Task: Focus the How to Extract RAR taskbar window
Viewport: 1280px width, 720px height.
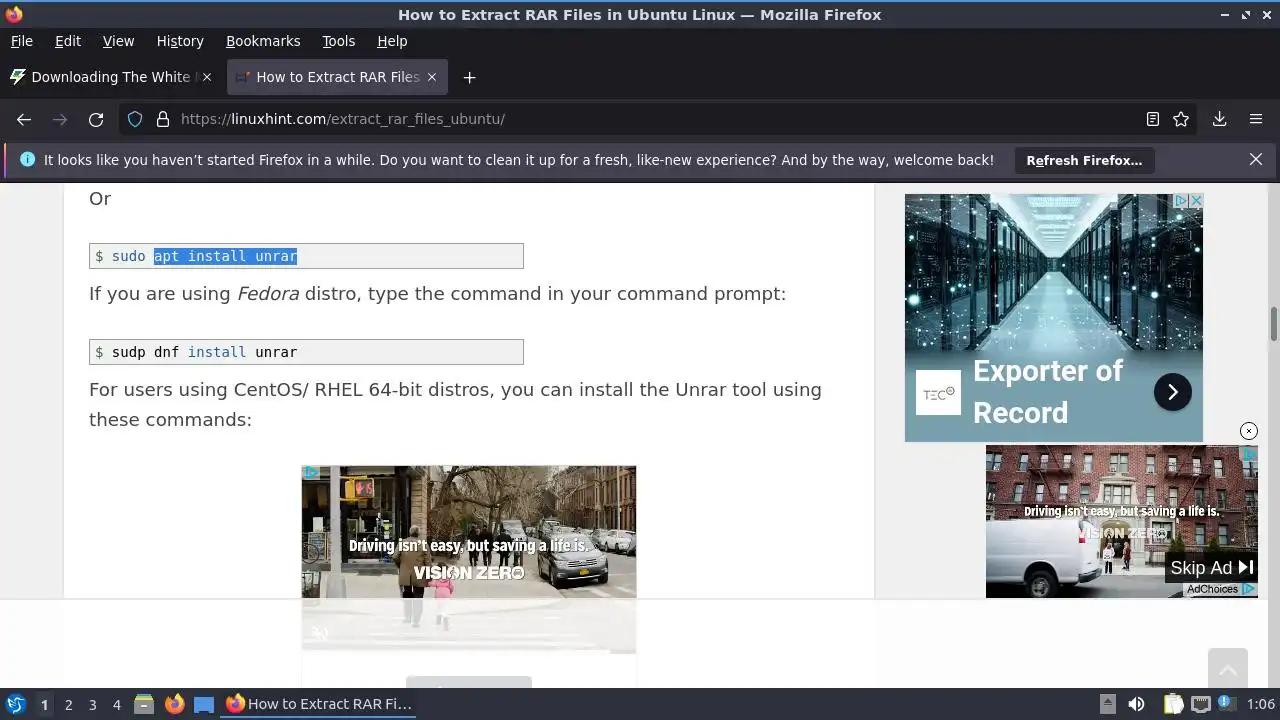Action: pos(320,704)
